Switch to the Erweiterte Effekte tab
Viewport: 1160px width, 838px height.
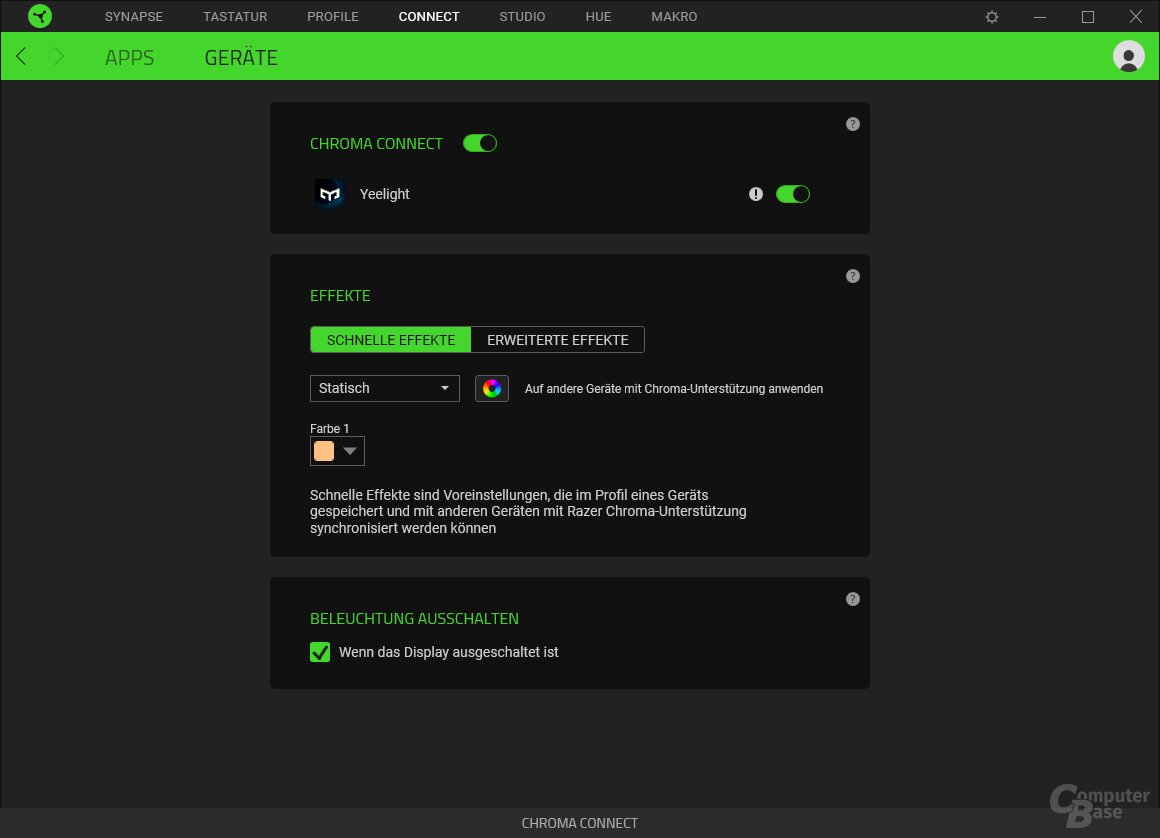click(557, 339)
